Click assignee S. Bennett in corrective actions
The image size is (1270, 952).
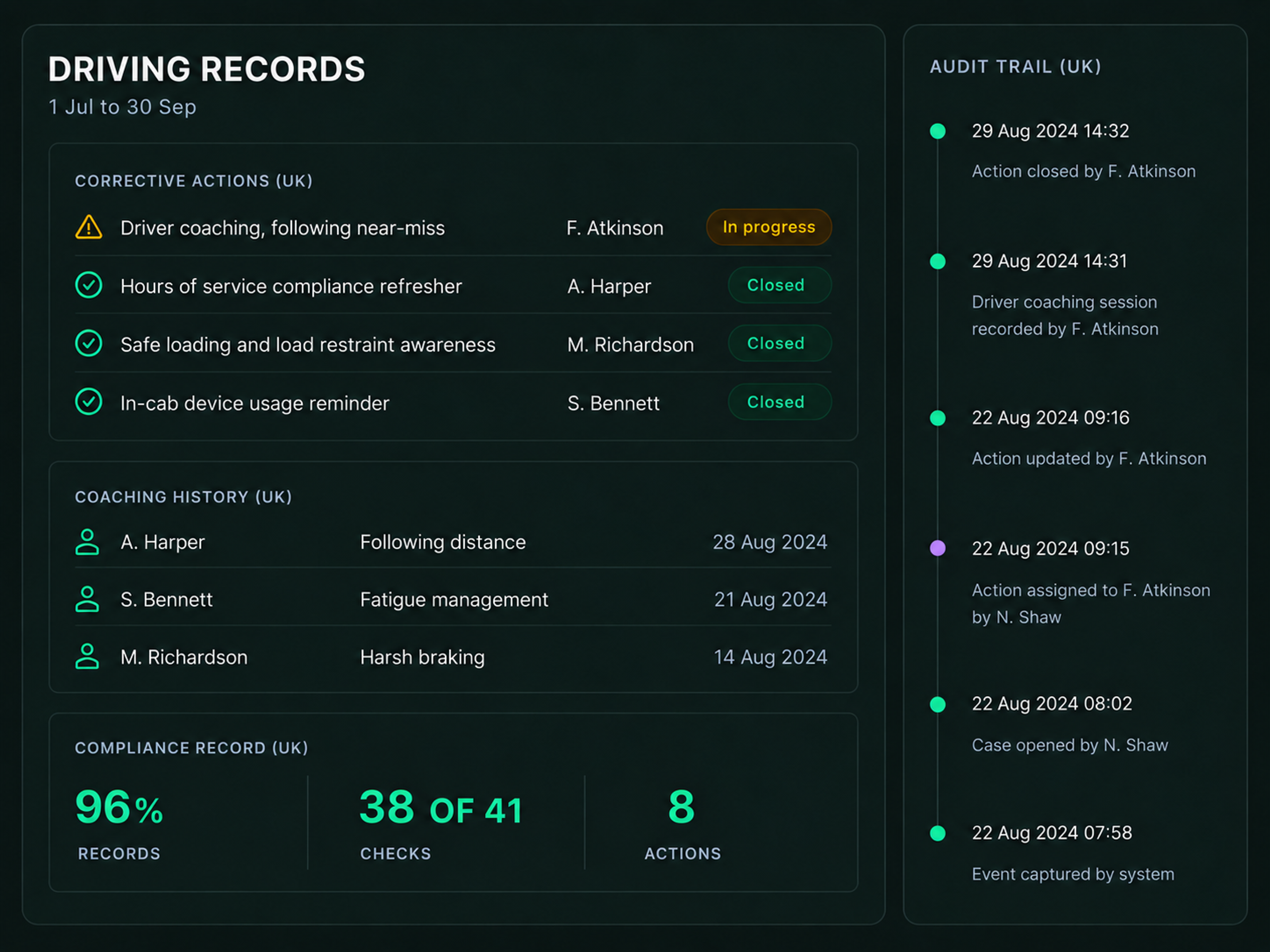pos(613,403)
